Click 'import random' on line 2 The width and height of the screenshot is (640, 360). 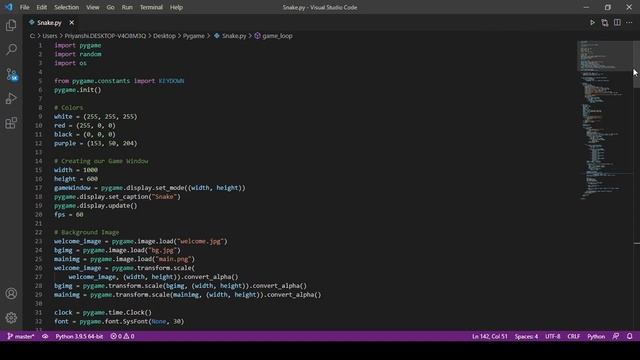click(78, 54)
